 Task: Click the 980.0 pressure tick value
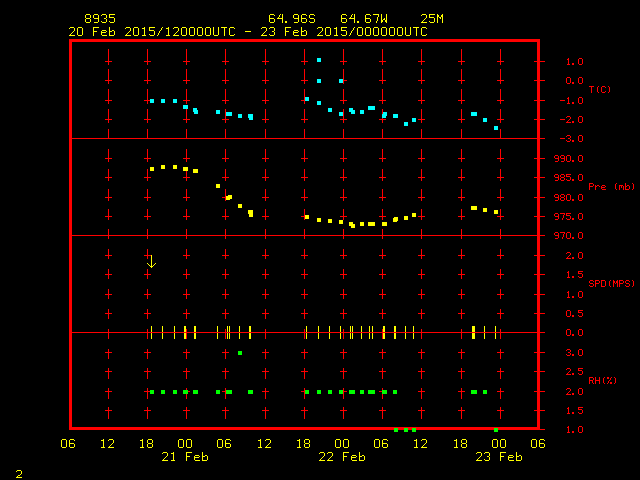tap(569, 198)
